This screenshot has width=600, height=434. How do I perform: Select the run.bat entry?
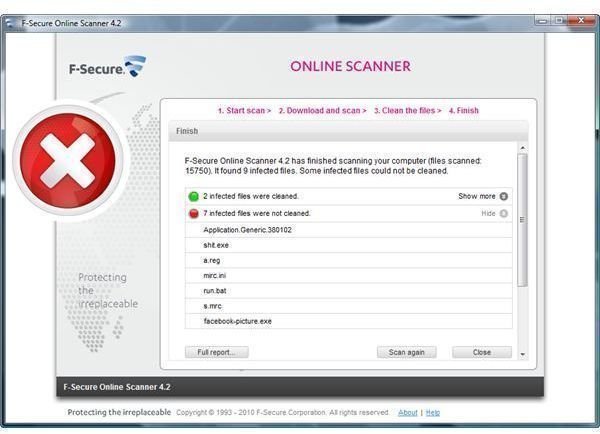pos(349,291)
